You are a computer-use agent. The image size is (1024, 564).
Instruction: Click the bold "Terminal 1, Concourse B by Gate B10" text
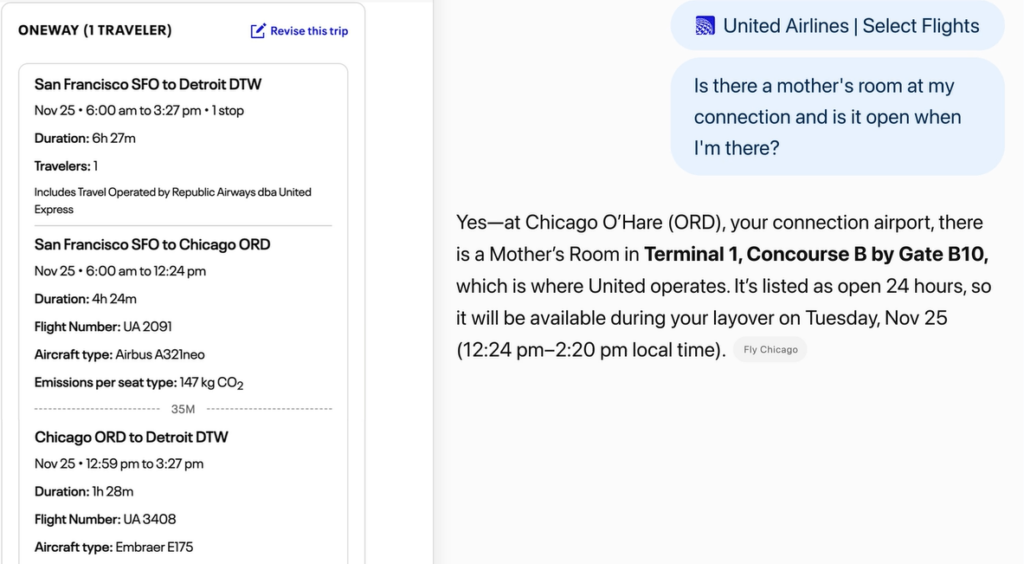816,254
